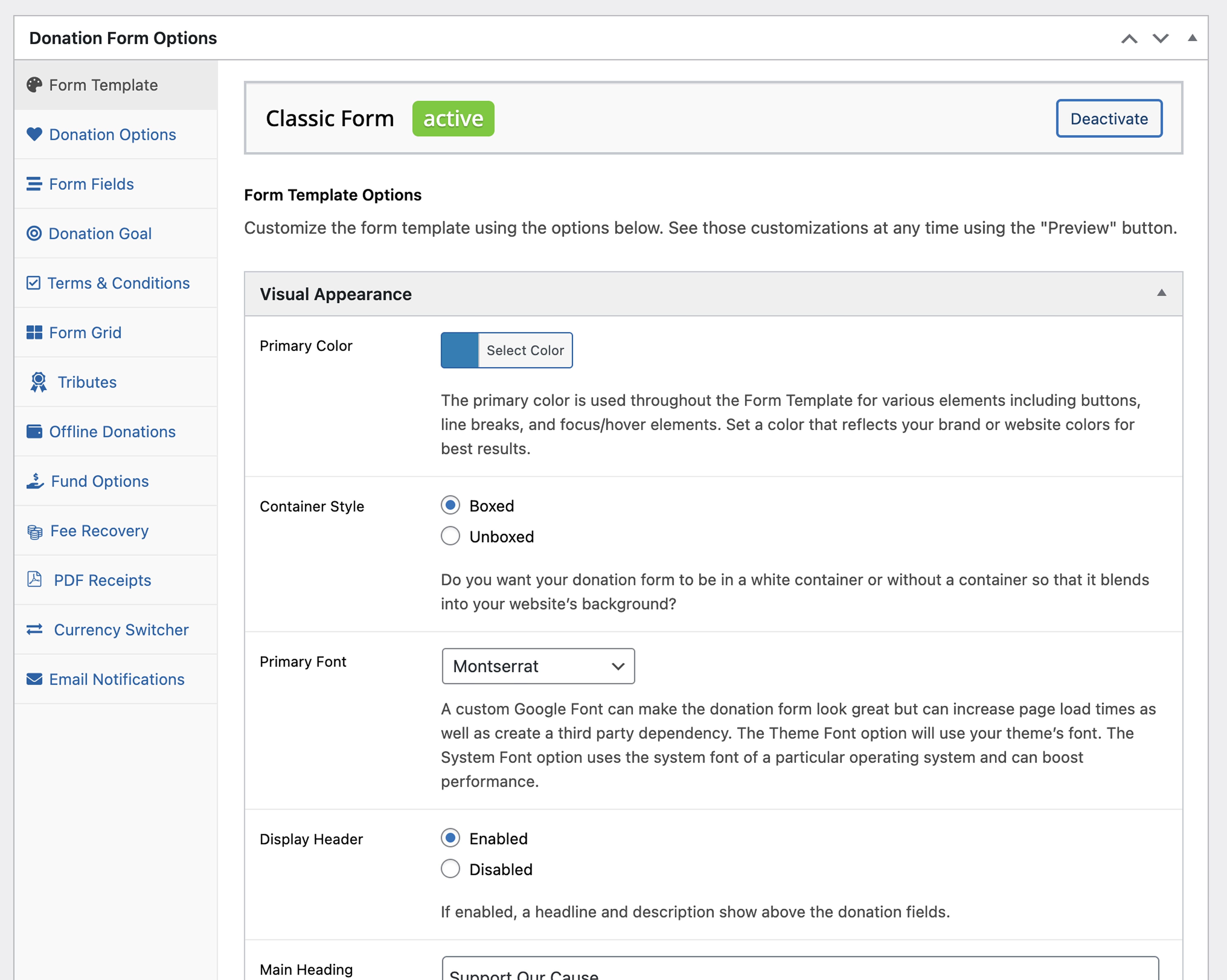Open the Email Notifications tab

click(x=117, y=679)
